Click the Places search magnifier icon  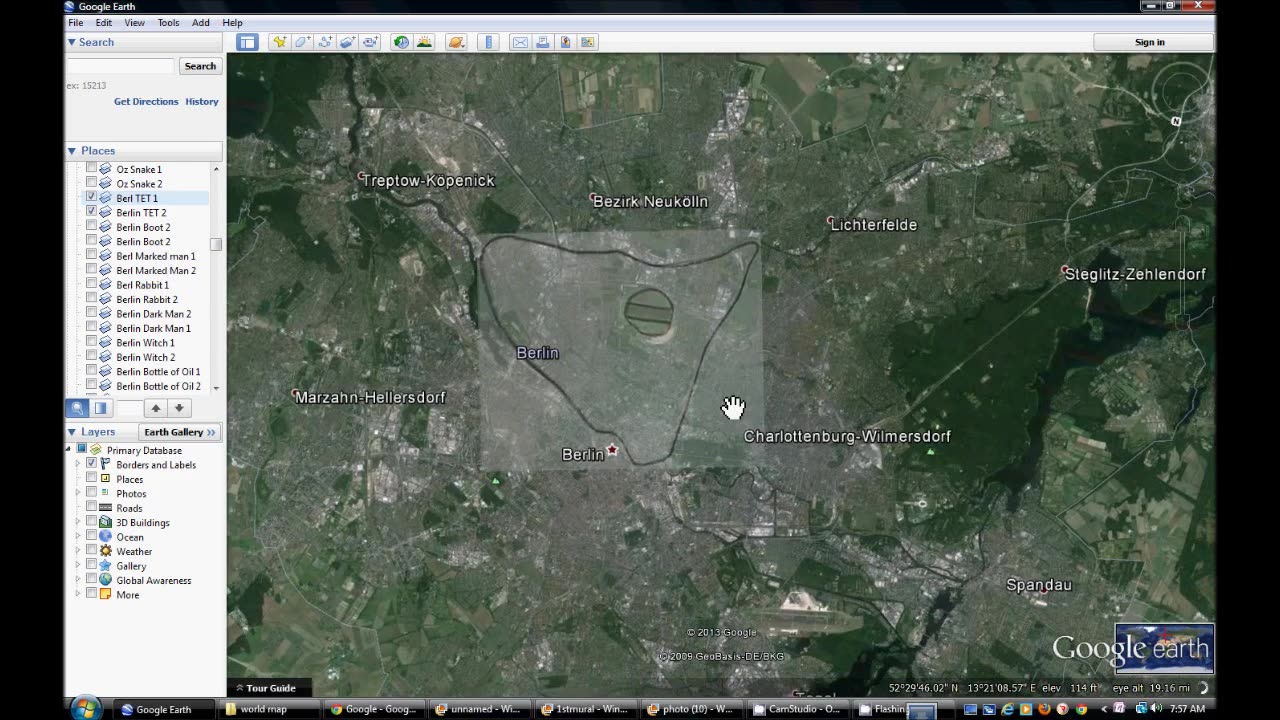pyautogui.click(x=77, y=408)
